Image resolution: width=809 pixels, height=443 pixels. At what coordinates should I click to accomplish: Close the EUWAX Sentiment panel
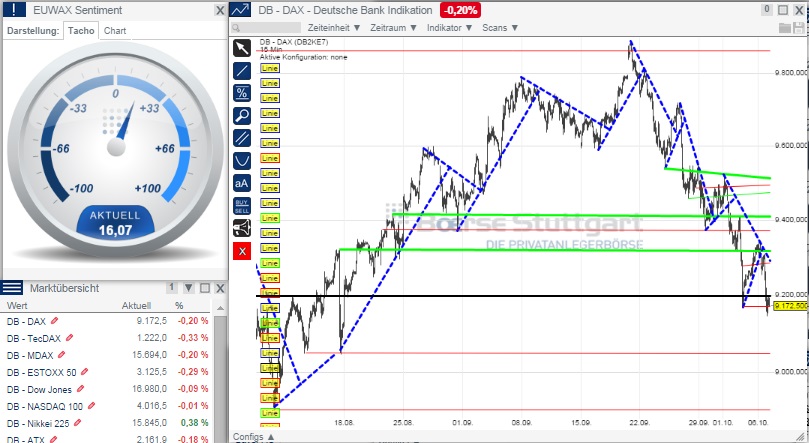(x=220, y=10)
